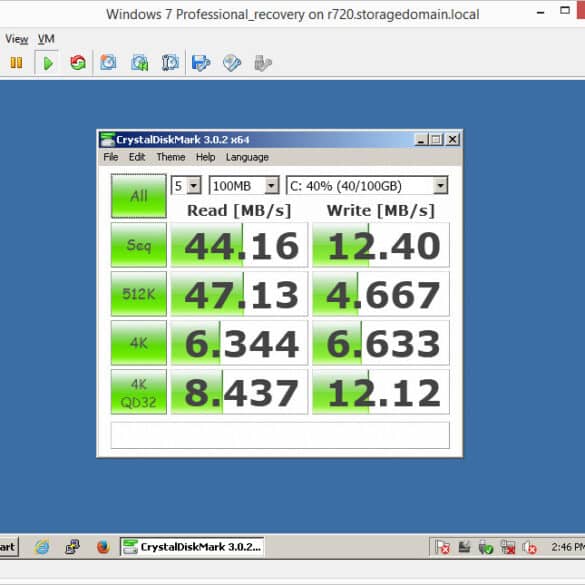Viewport: 585px width, 585px height.
Task: Click the green check device tray icon
Action: (486, 547)
